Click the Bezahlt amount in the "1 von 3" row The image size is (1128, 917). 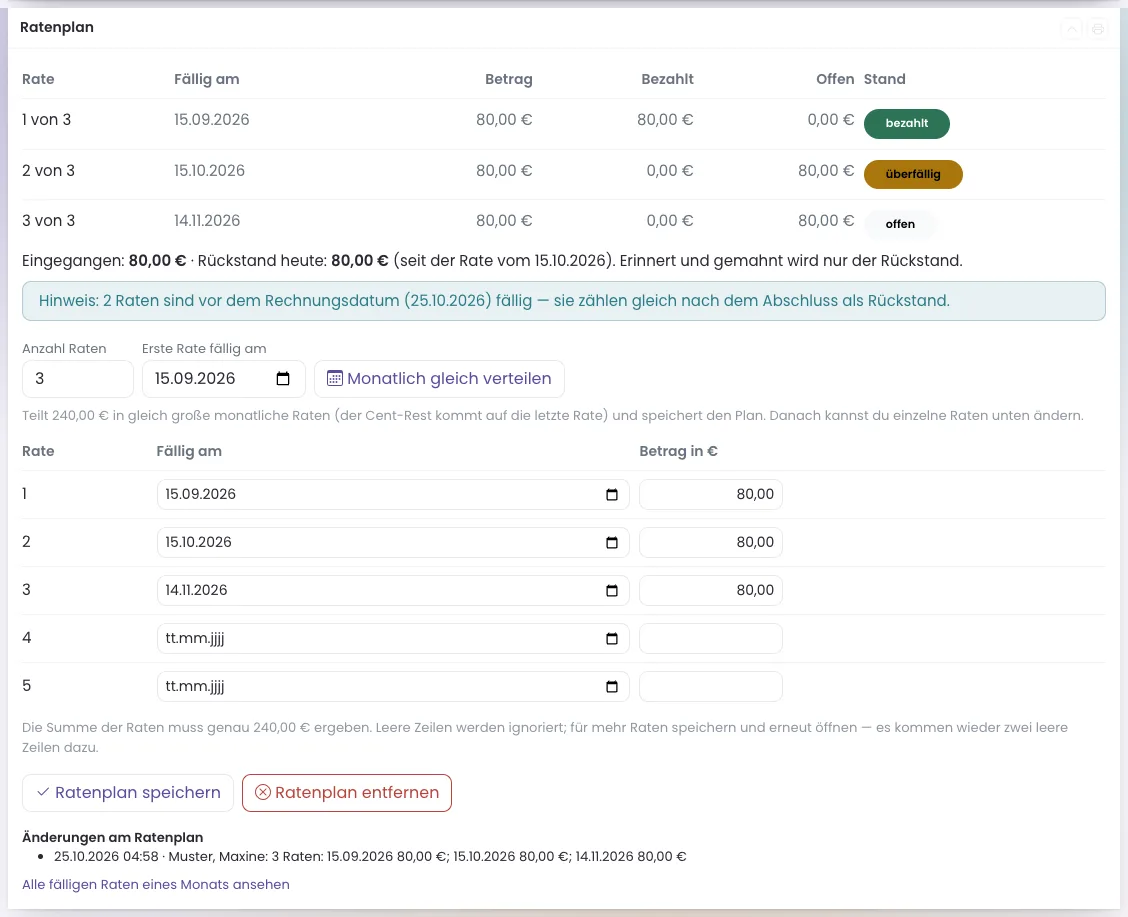click(x=665, y=120)
